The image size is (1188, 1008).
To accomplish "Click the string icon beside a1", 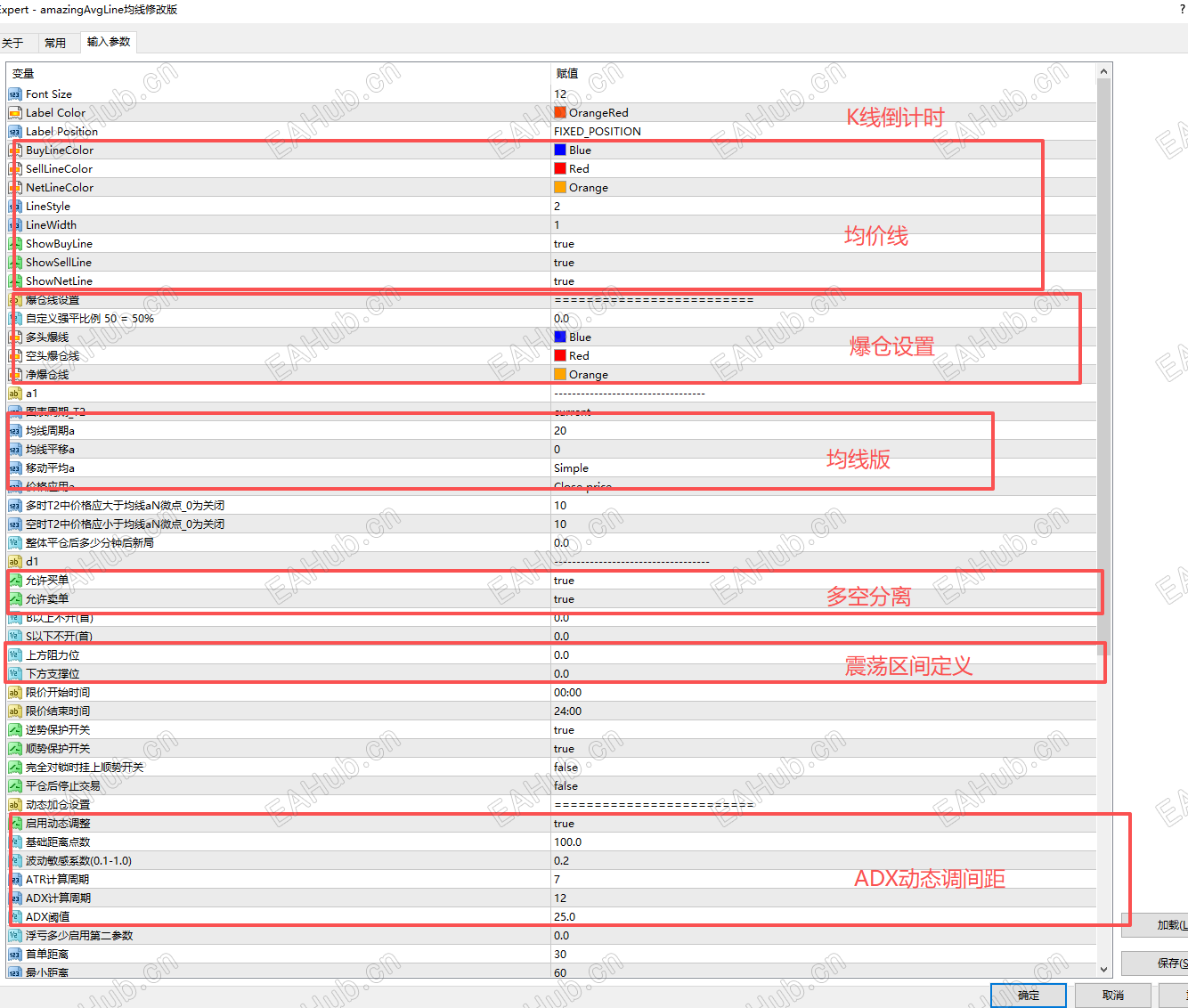I will pos(15,394).
